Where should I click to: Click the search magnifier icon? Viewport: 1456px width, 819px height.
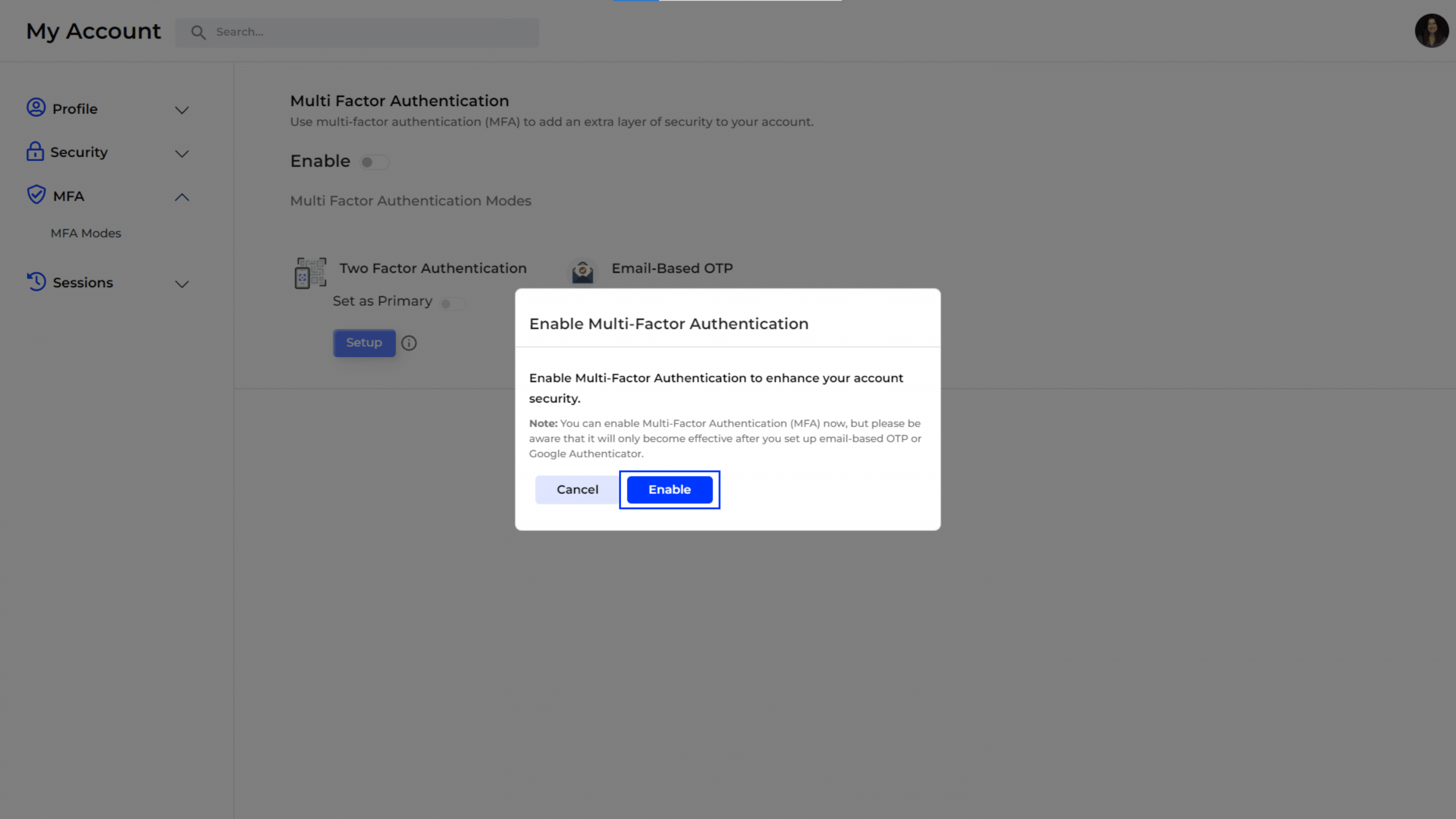tap(198, 32)
